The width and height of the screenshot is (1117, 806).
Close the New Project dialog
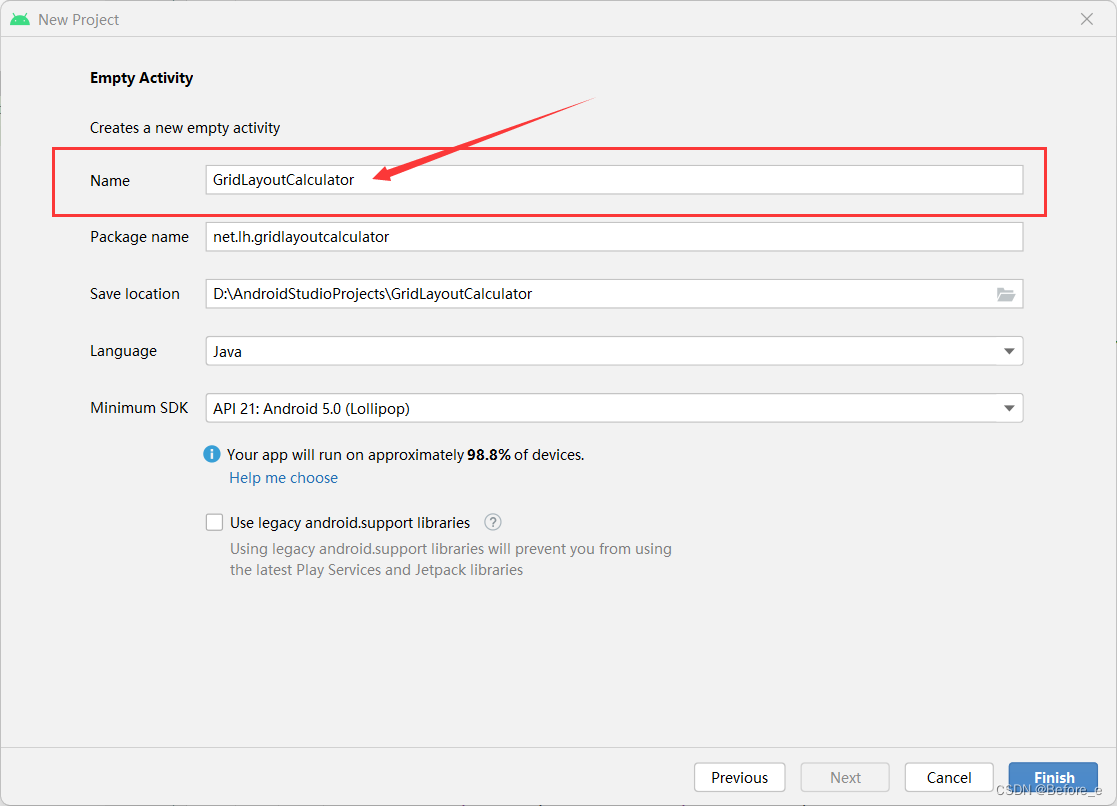pyautogui.click(x=1086, y=19)
